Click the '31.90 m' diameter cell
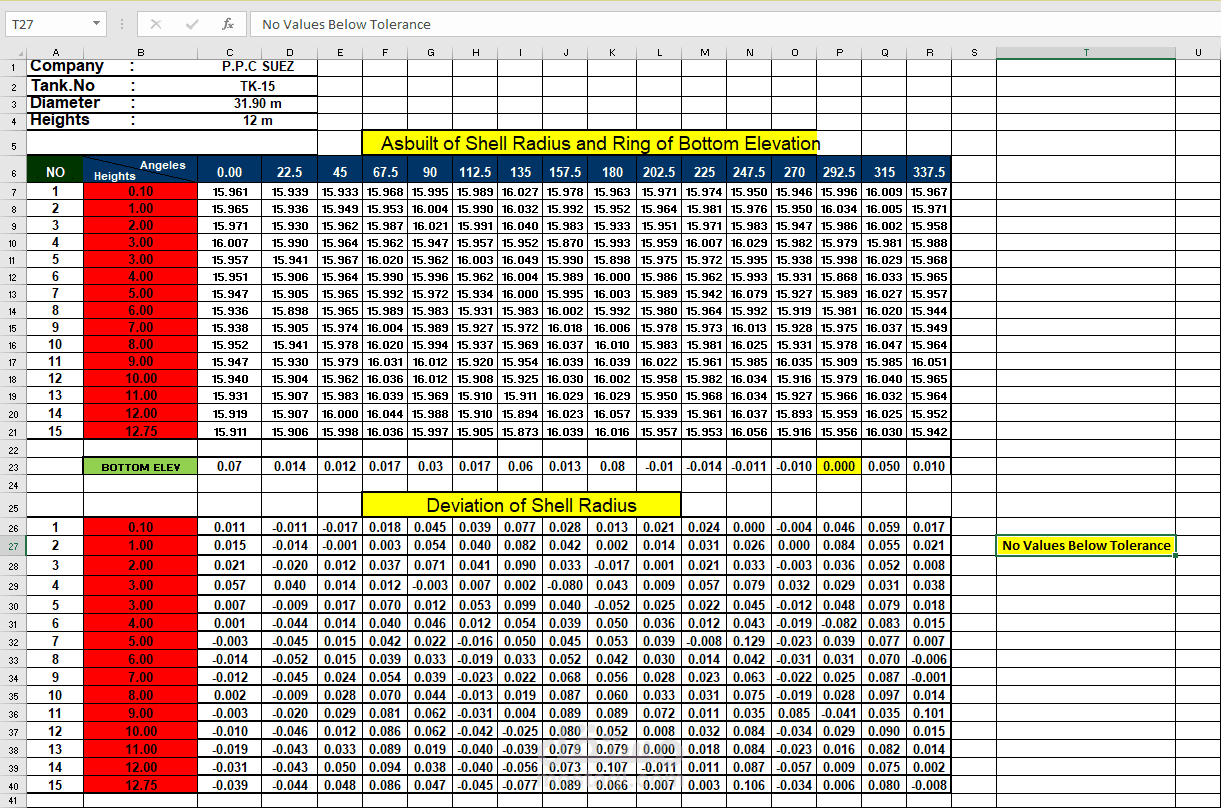The width and height of the screenshot is (1221, 808). coord(257,103)
